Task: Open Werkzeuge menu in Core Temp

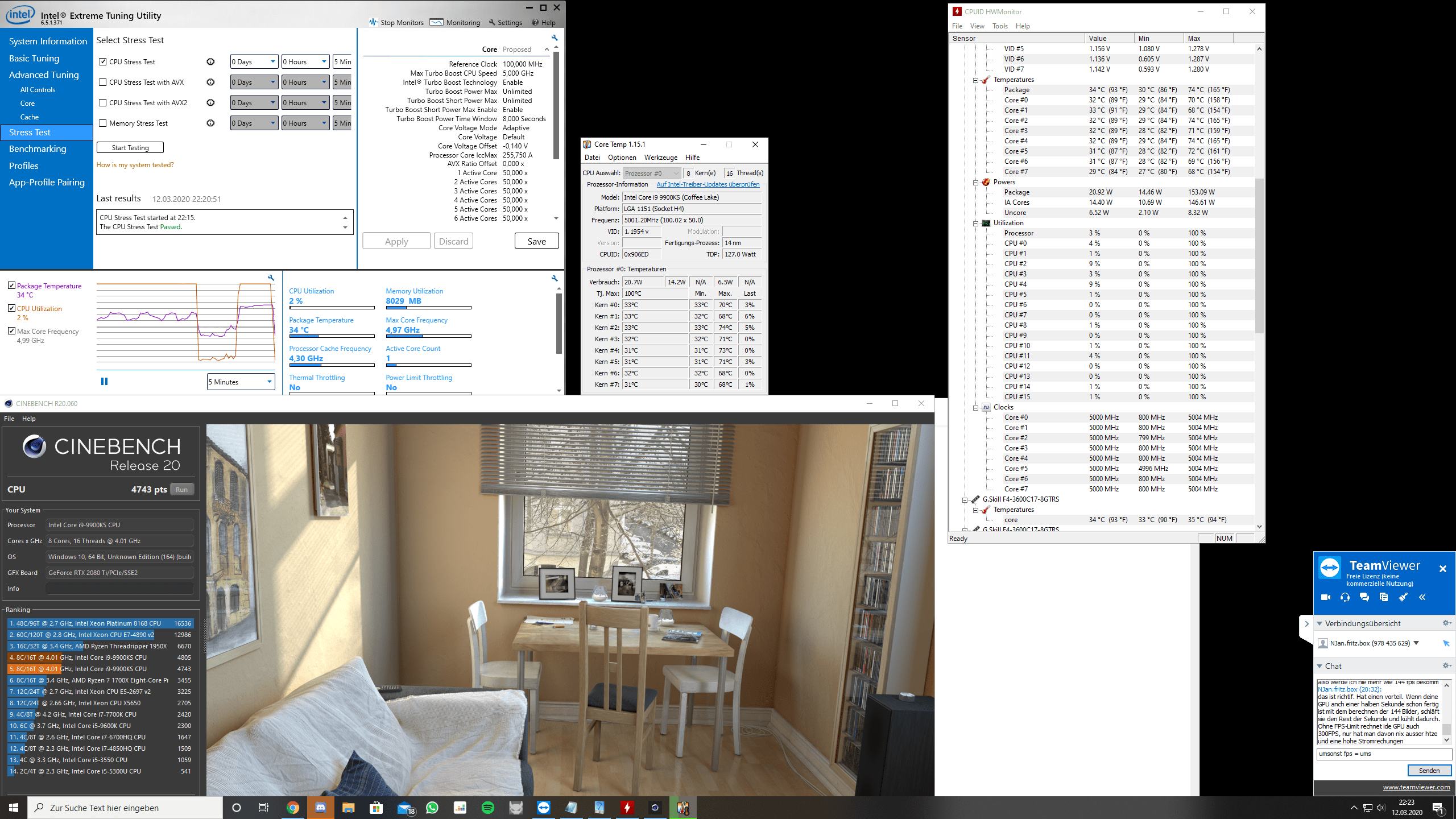Action: click(660, 158)
